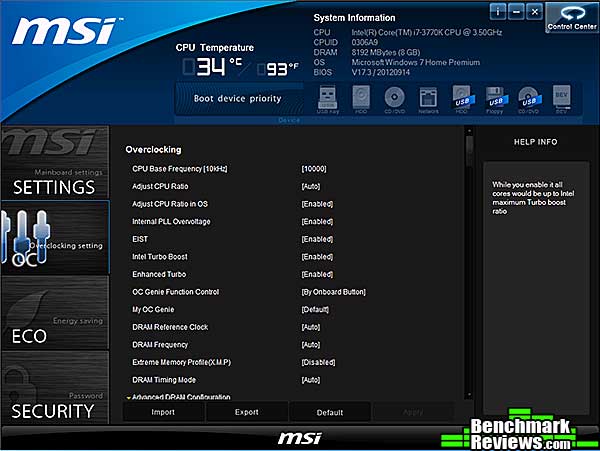
Task: Select the CPU Base Frequency [10kHz] label
Action: 180,169
